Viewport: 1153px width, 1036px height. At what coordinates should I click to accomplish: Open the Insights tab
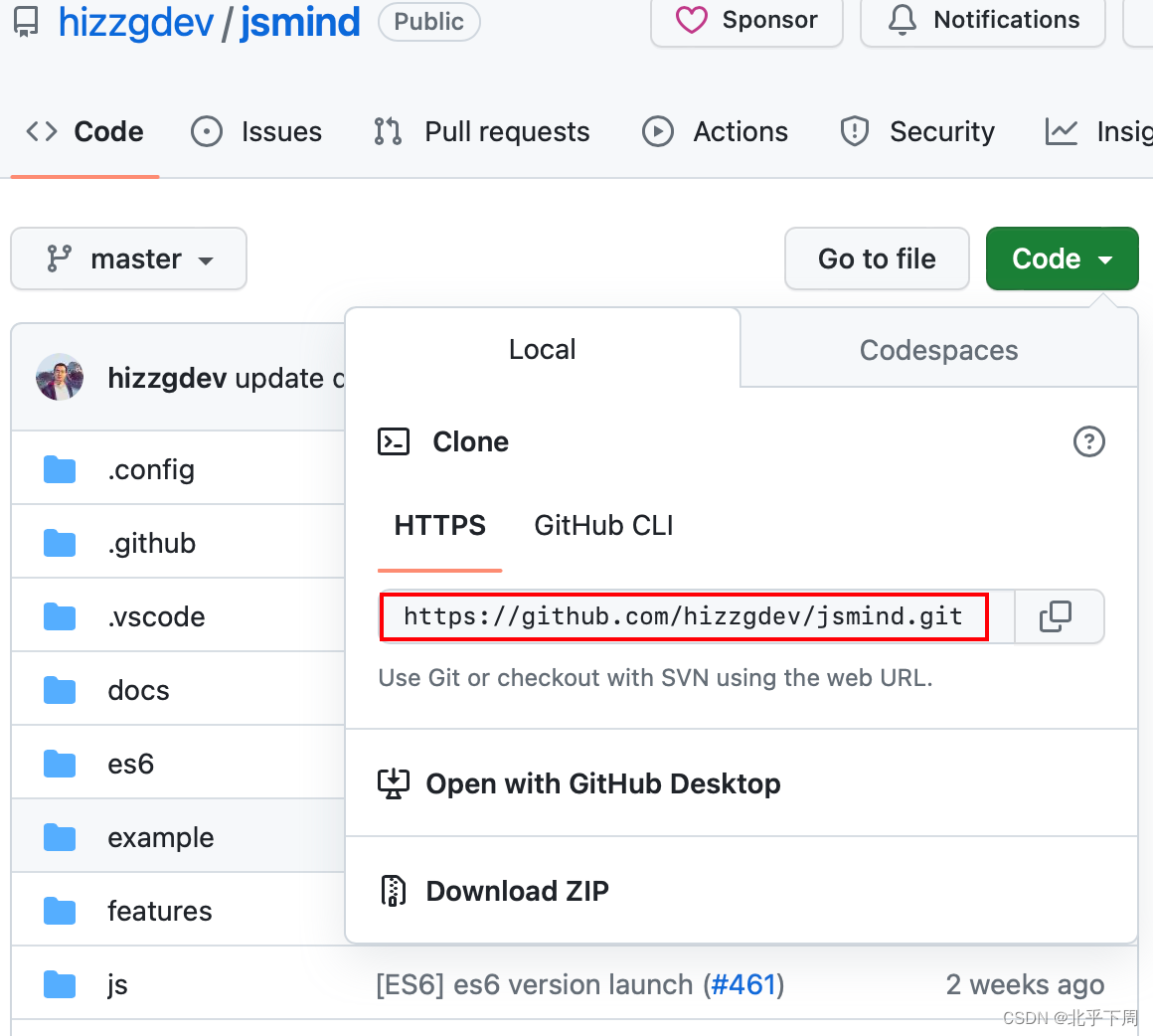tap(1098, 131)
